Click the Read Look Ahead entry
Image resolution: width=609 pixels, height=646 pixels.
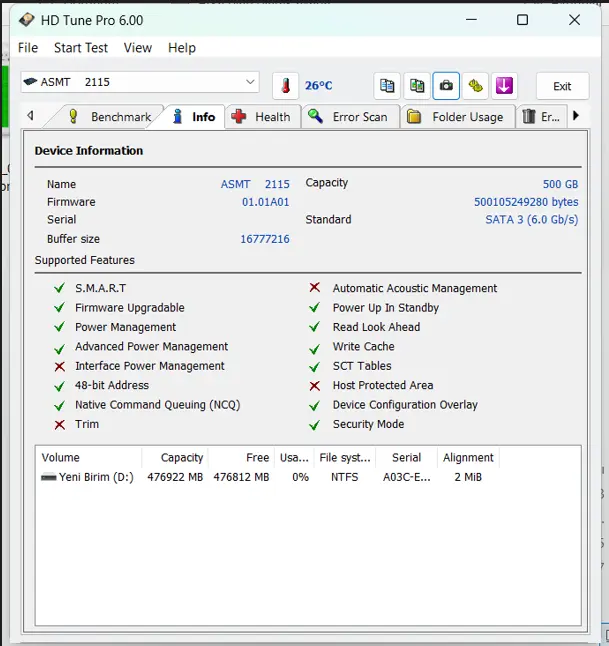376,327
